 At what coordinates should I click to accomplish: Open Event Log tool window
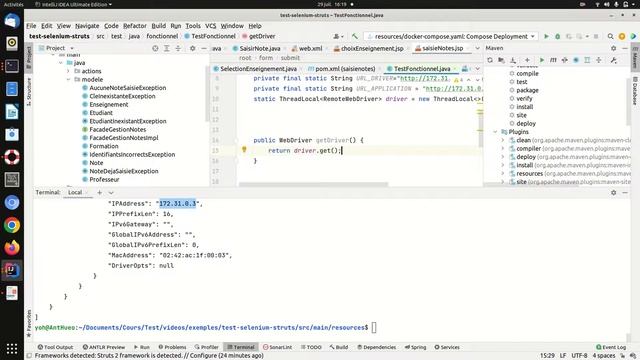[611, 347]
